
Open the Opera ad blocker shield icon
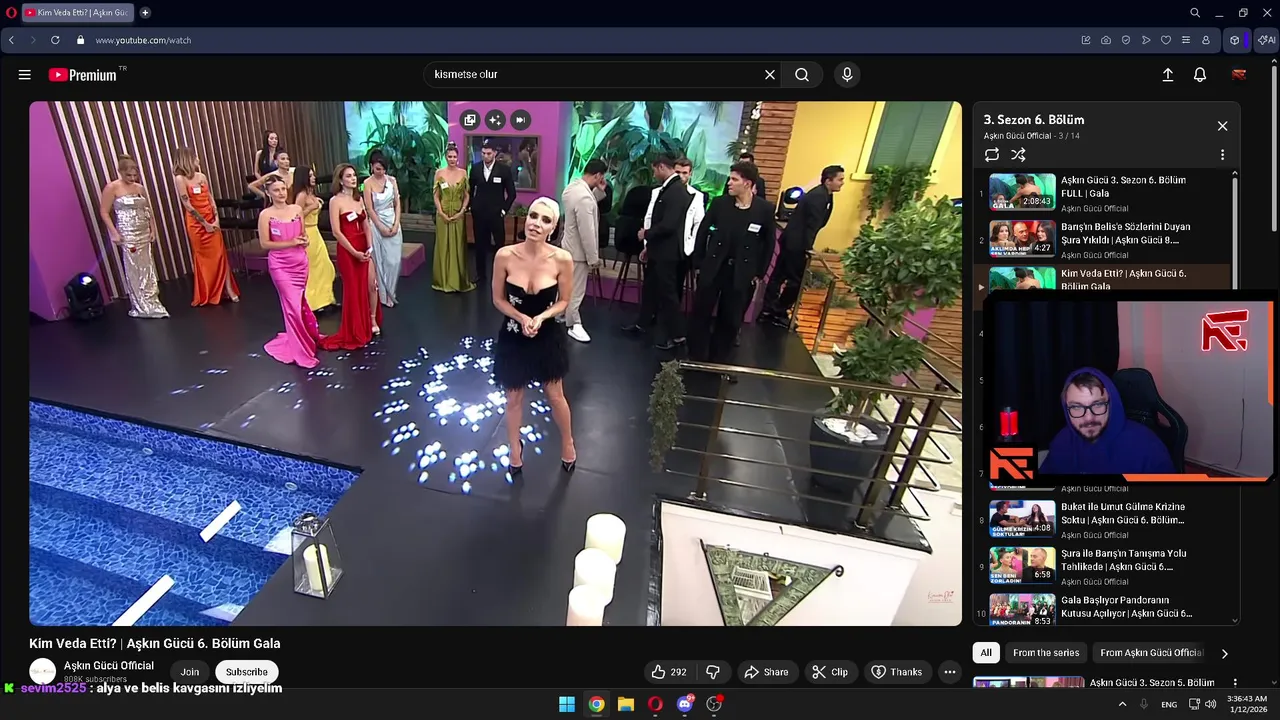point(1126,40)
